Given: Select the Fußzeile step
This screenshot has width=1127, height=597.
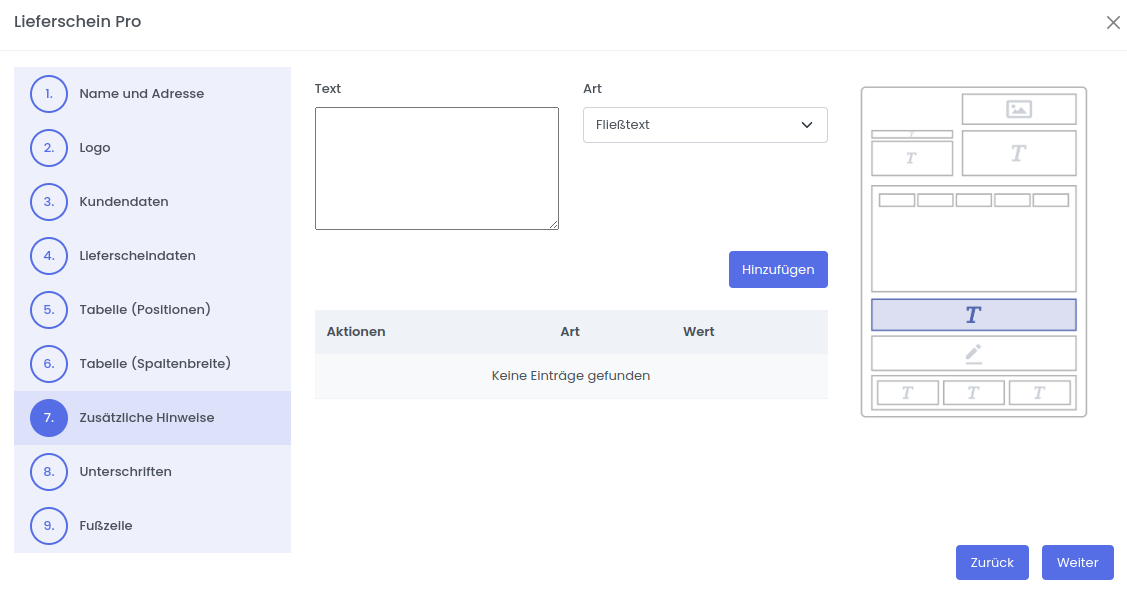Looking at the screenshot, I should point(106,526).
